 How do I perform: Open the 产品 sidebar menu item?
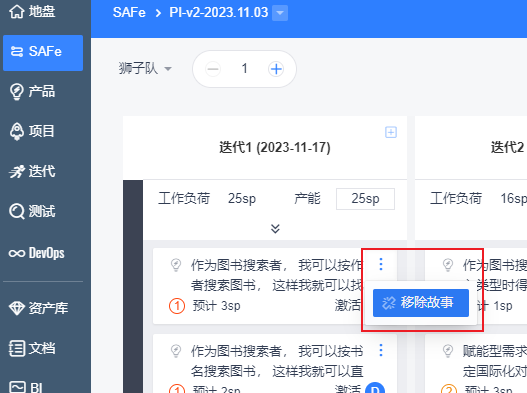(x=32, y=91)
